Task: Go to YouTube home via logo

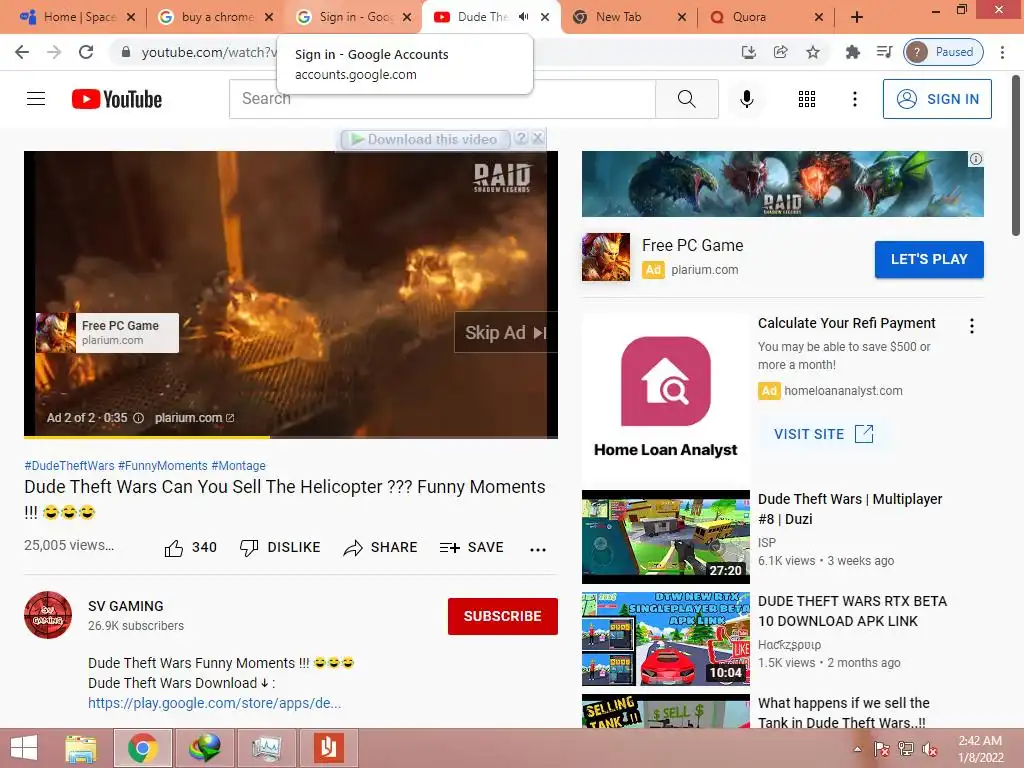Action: click(x=117, y=99)
